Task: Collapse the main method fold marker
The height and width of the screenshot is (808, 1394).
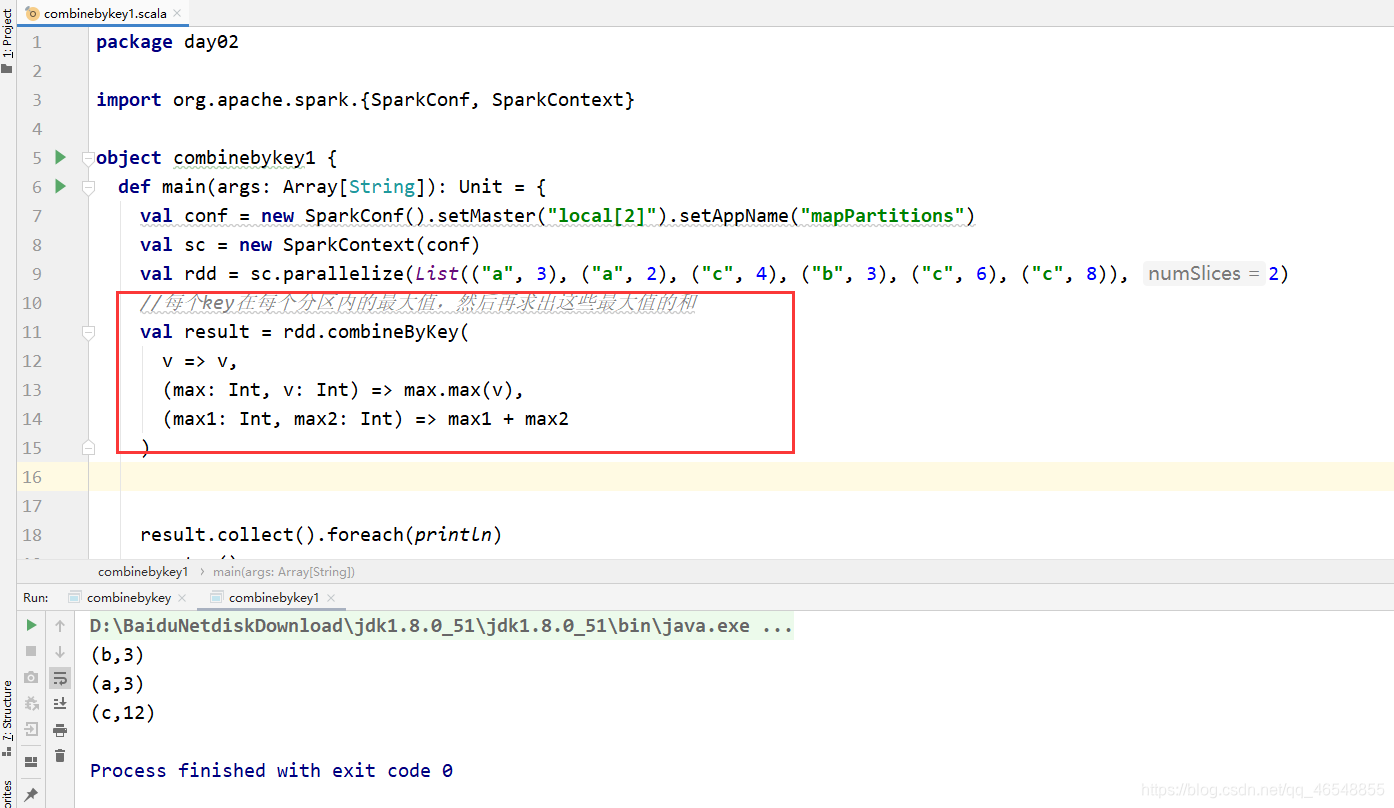Action: point(88,187)
